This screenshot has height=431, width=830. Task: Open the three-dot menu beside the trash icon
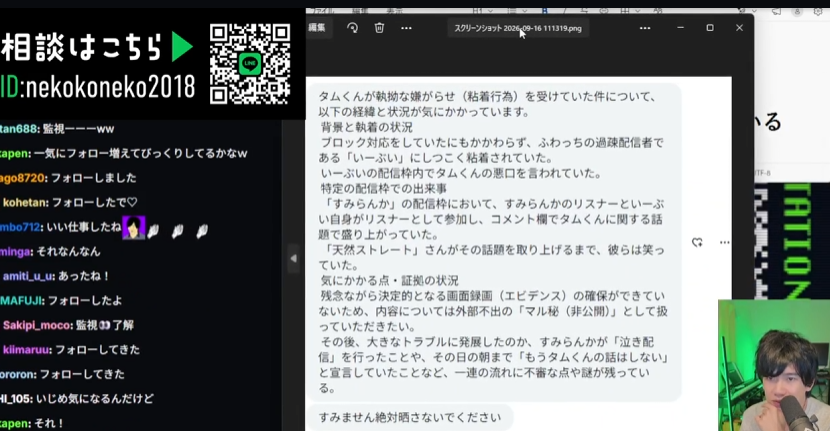(406, 28)
